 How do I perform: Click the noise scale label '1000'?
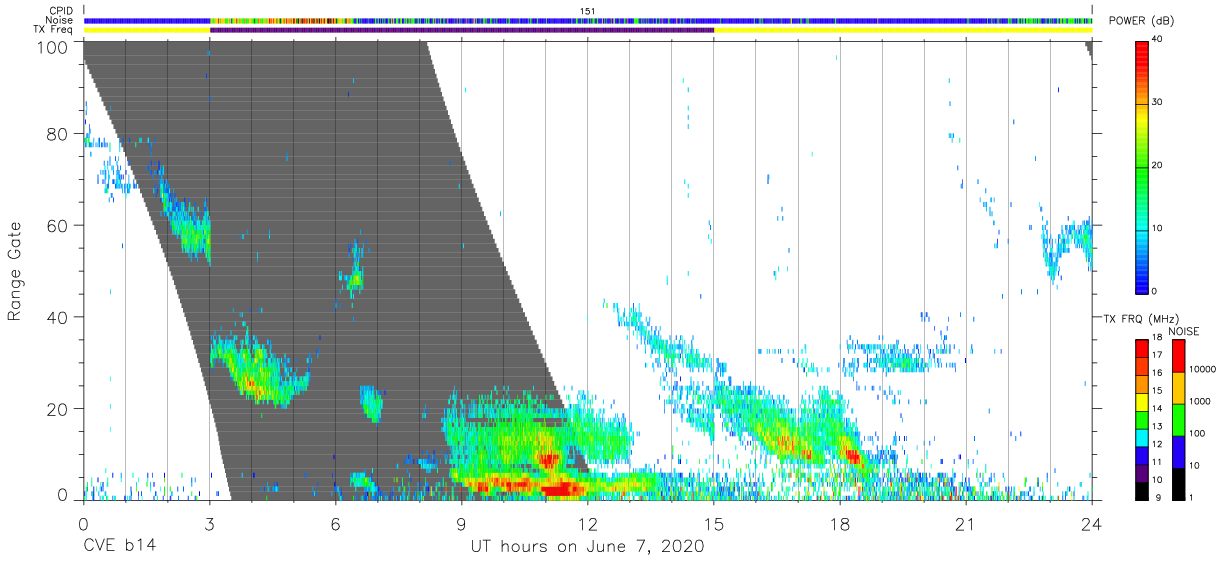[1201, 402]
